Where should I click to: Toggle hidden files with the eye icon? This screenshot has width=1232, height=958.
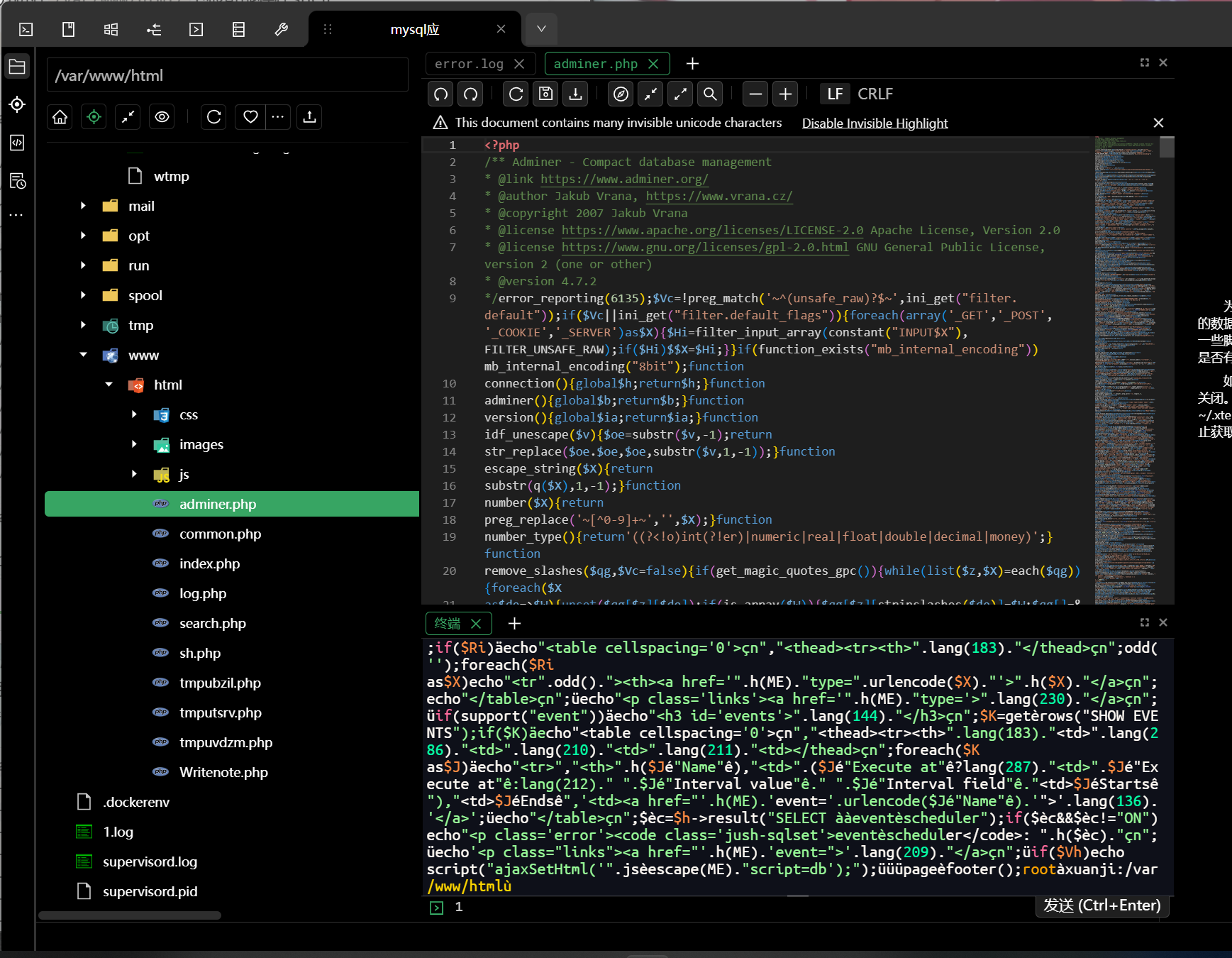pos(162,117)
